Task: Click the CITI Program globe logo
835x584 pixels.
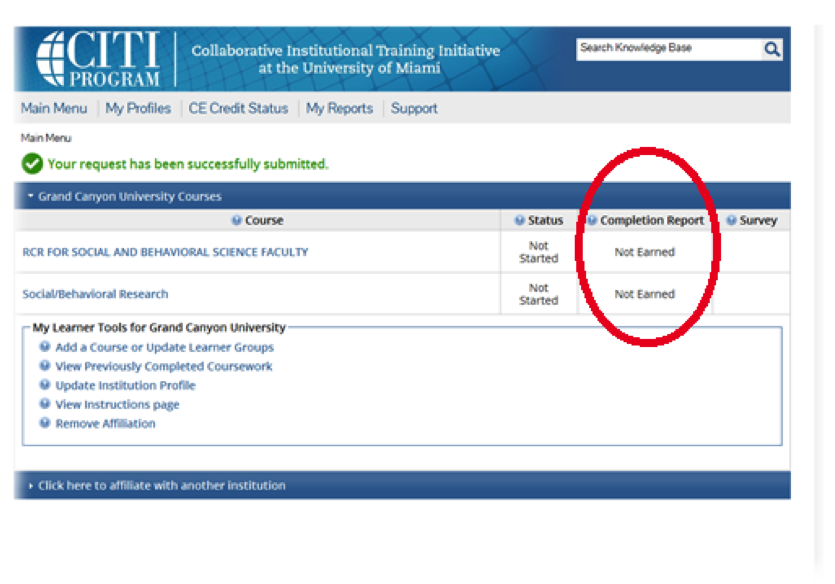Action: [99, 59]
